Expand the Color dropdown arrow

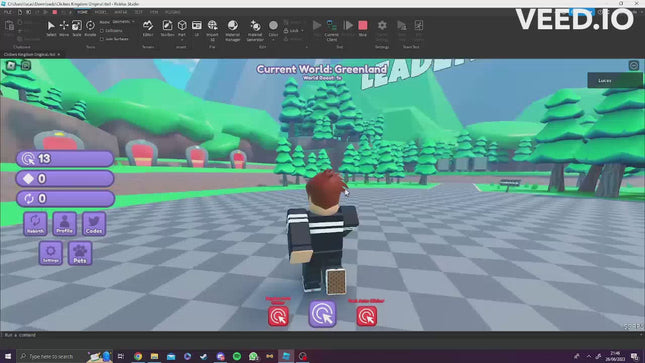273,40
